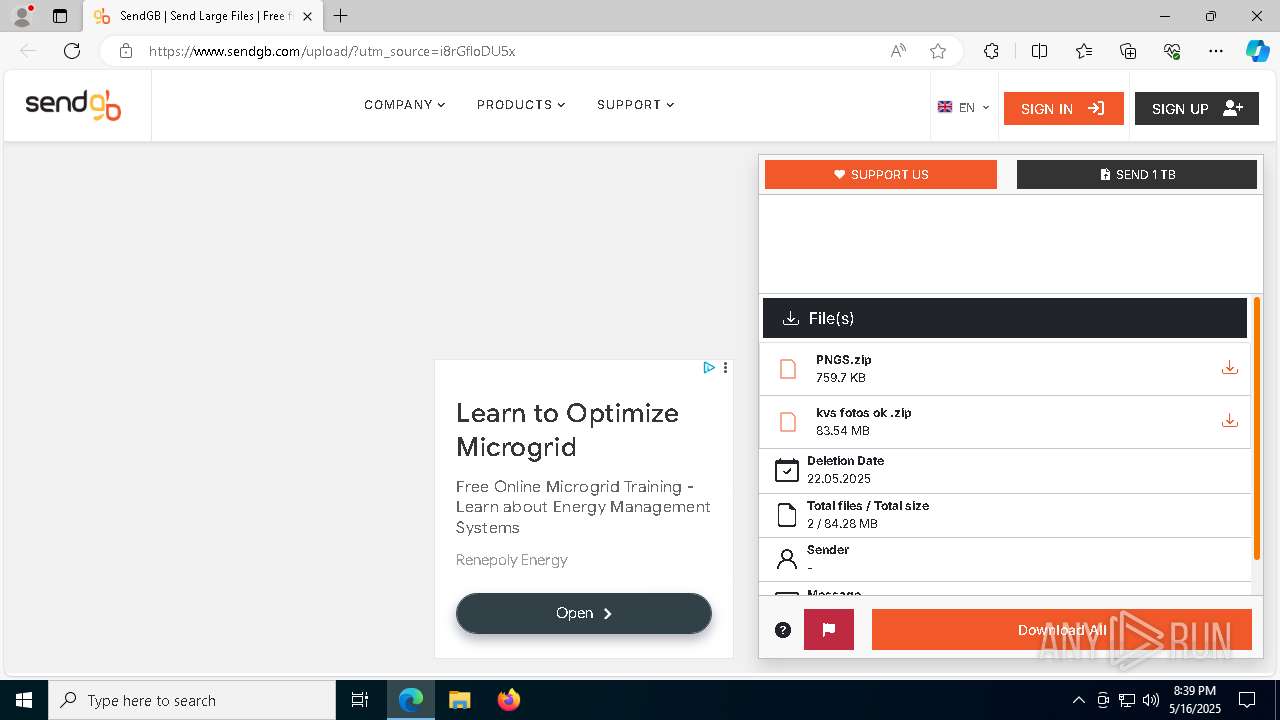Image resolution: width=1280 pixels, height=720 pixels.
Task: Open browser Collections icon
Action: pos(1128,51)
